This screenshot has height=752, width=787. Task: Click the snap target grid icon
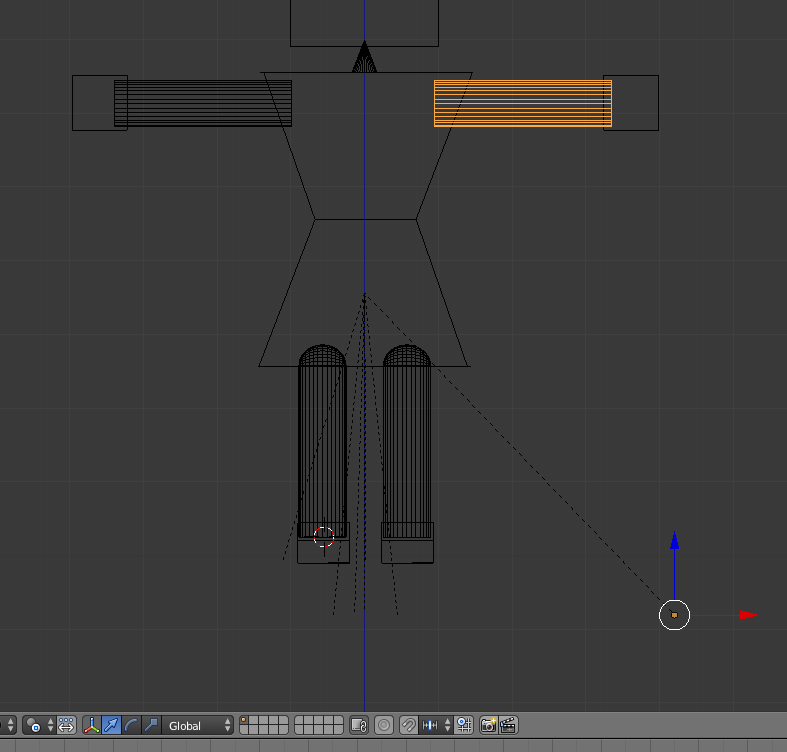(x=464, y=725)
